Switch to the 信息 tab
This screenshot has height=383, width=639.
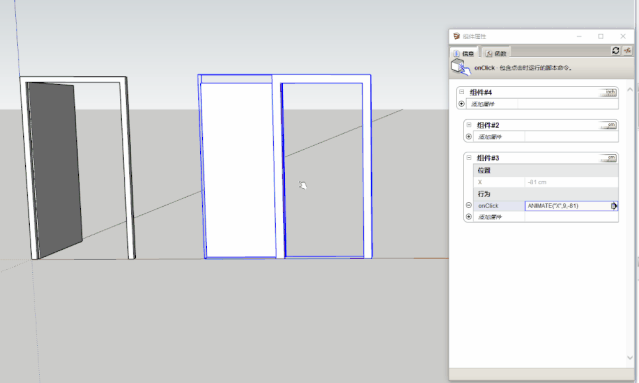464,53
